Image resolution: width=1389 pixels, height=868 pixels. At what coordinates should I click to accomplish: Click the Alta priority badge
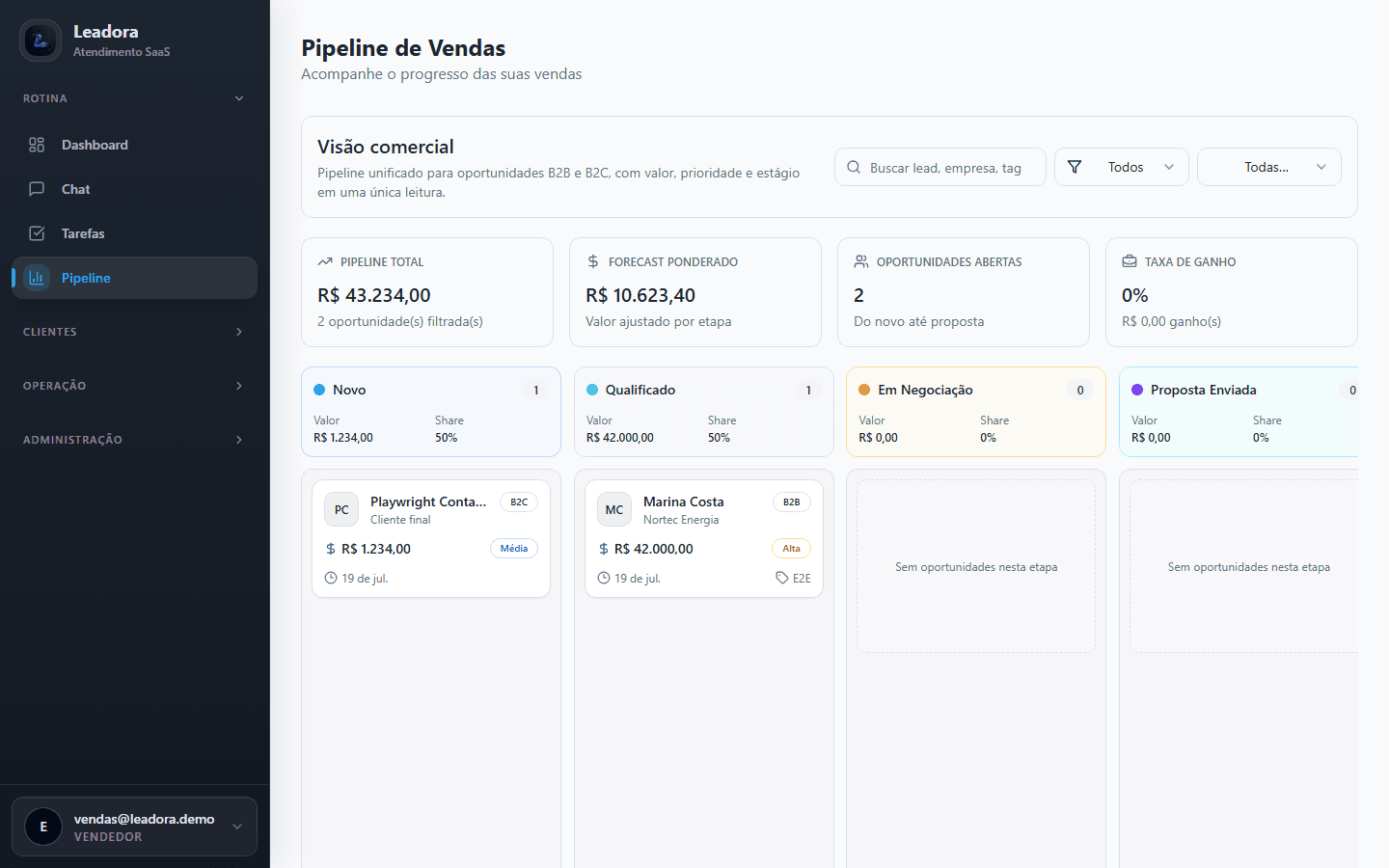[x=792, y=548]
